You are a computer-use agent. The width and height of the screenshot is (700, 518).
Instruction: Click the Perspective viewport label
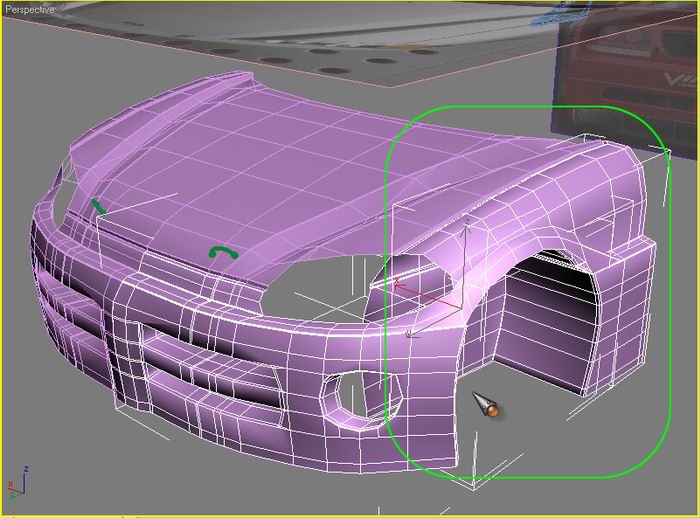[28, 8]
